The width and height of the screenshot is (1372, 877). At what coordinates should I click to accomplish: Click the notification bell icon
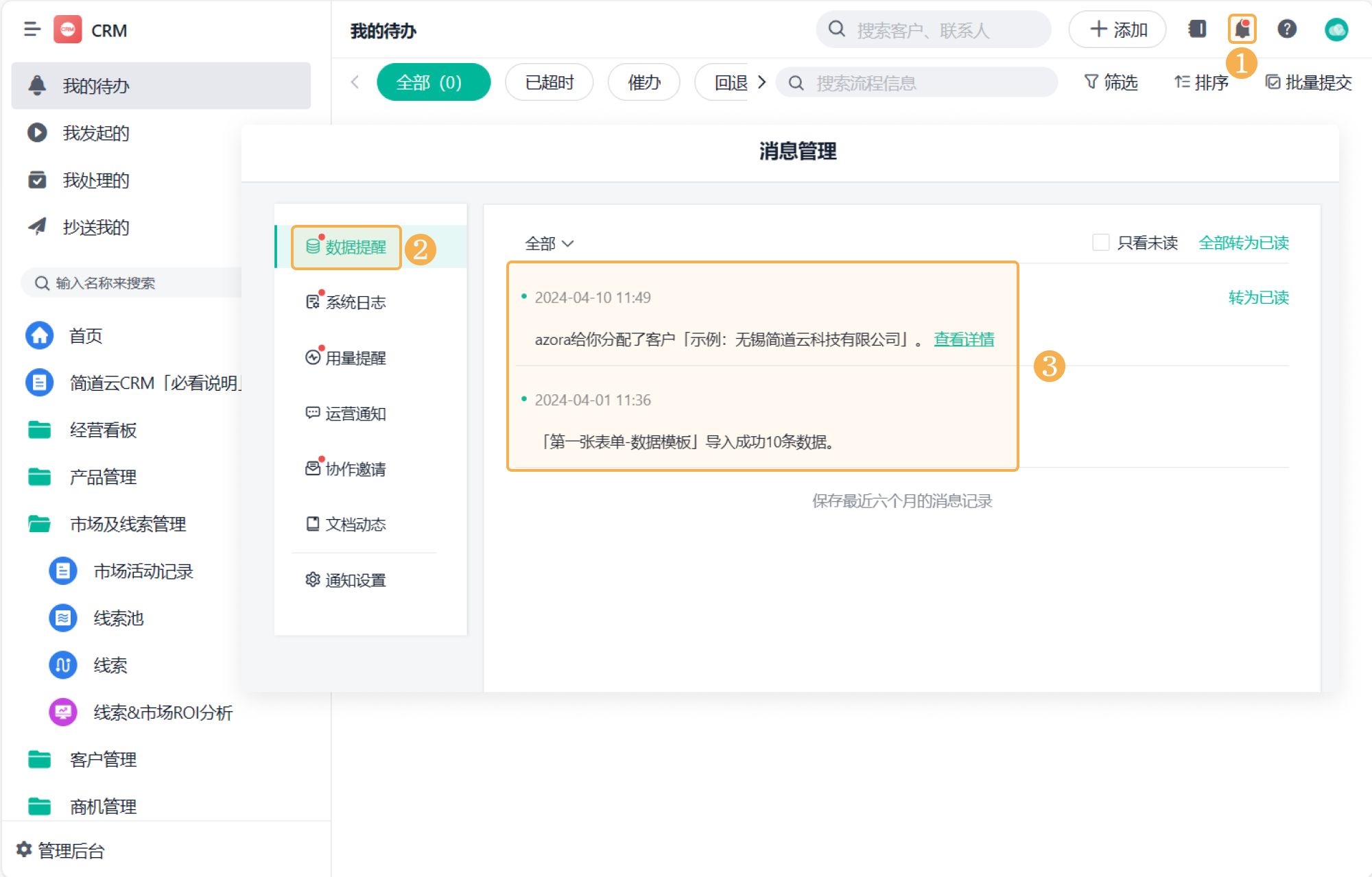click(1242, 29)
